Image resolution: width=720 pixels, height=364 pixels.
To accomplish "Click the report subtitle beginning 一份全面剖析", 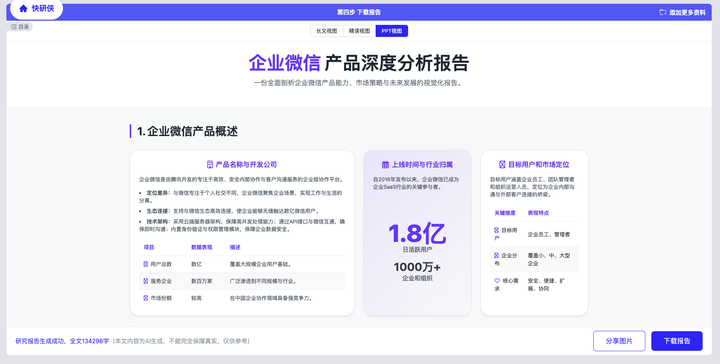I will pyautogui.click(x=358, y=83).
